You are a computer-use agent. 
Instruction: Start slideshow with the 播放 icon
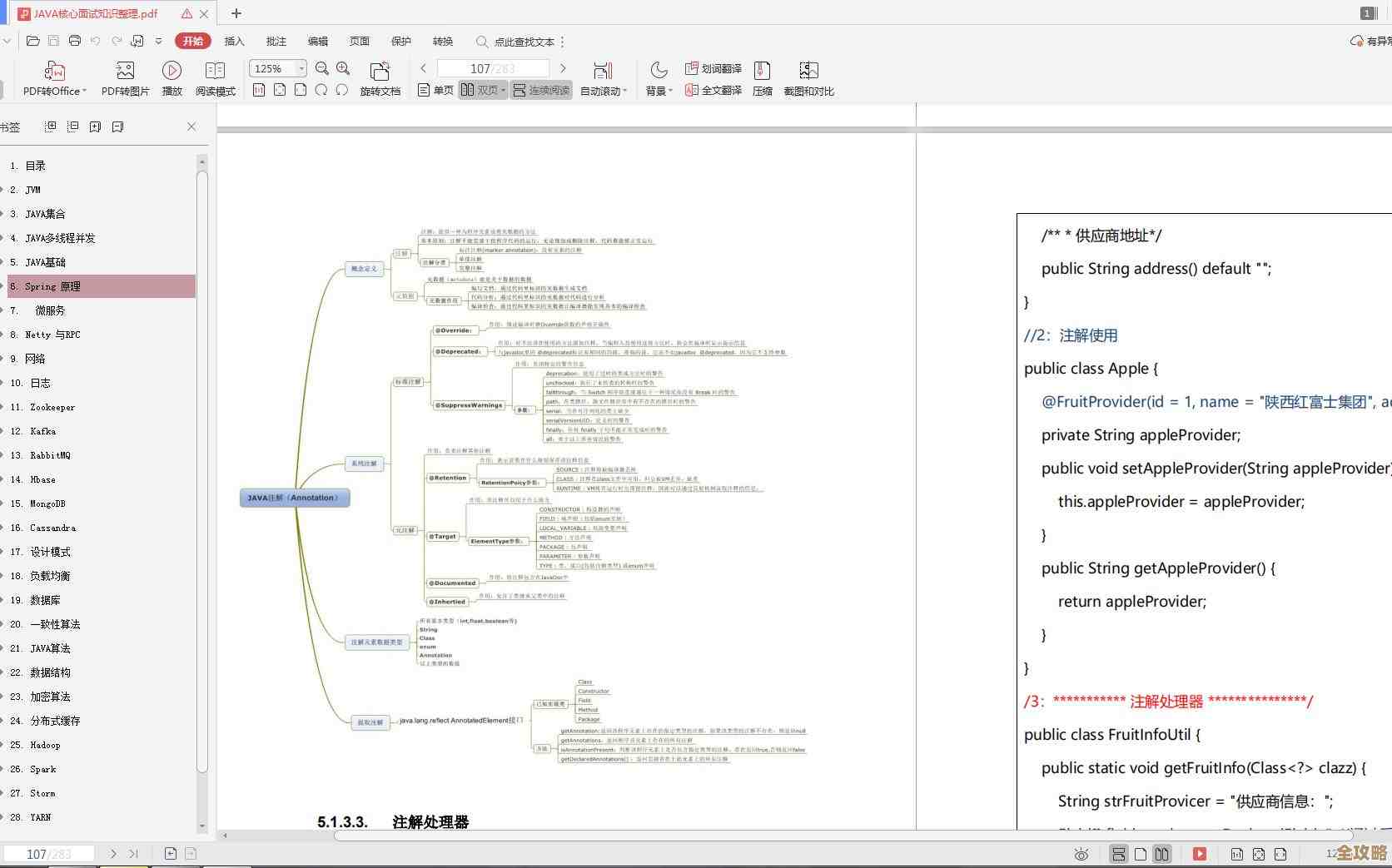(172, 72)
